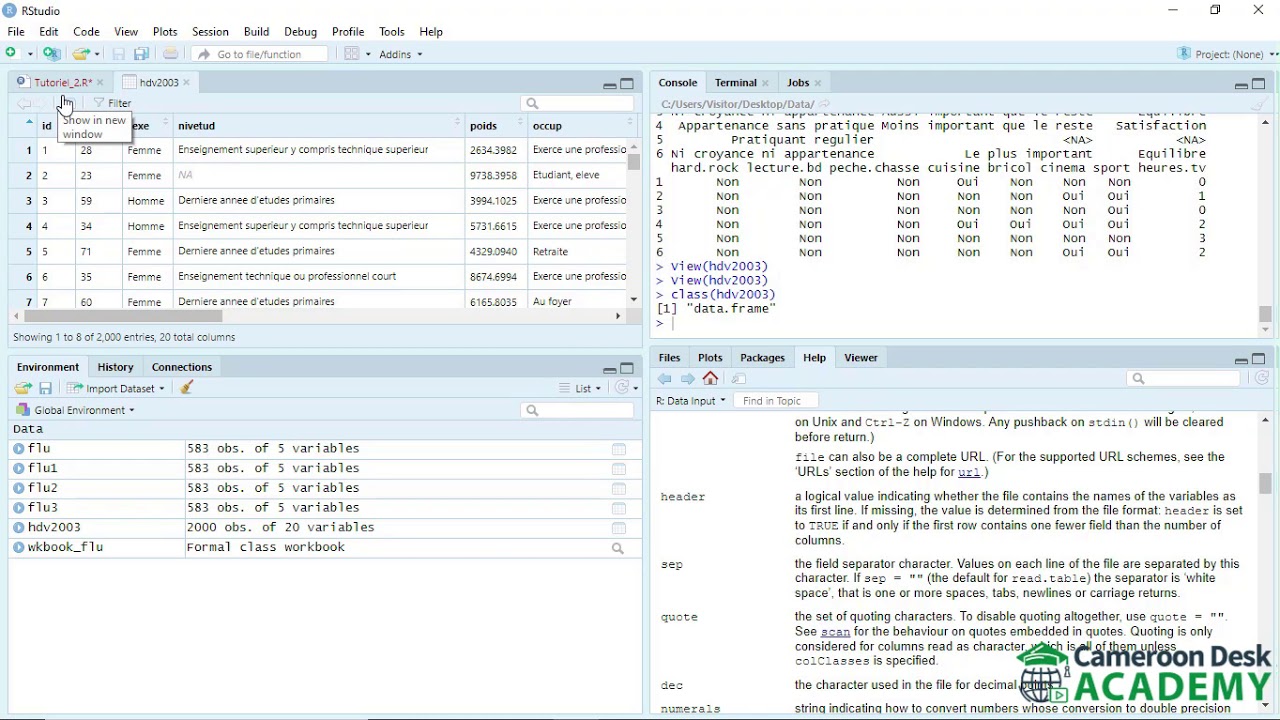Click the Save all documents icon
The height and width of the screenshot is (720, 1280).
(141, 54)
